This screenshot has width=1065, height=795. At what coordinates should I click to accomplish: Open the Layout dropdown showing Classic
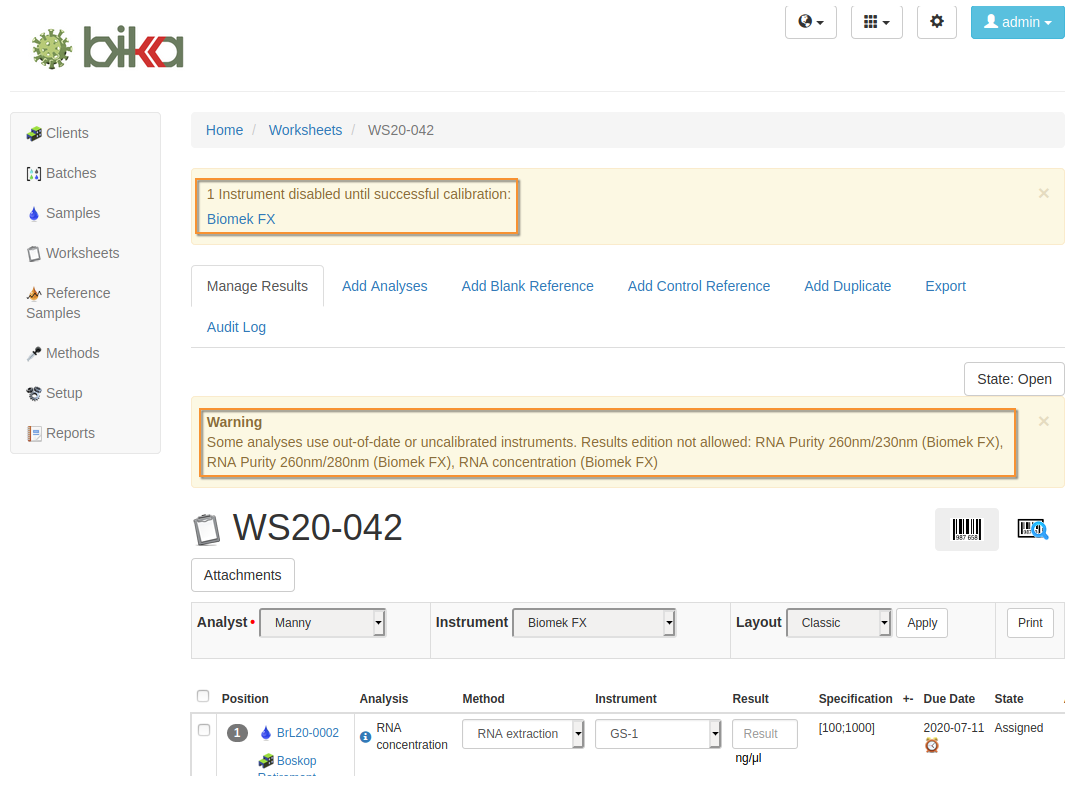(838, 622)
